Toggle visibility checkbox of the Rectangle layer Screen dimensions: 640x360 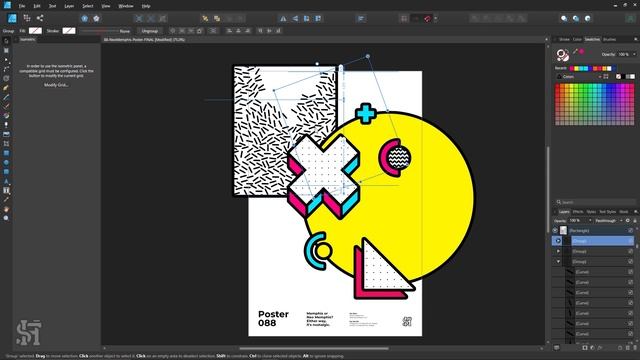point(631,231)
